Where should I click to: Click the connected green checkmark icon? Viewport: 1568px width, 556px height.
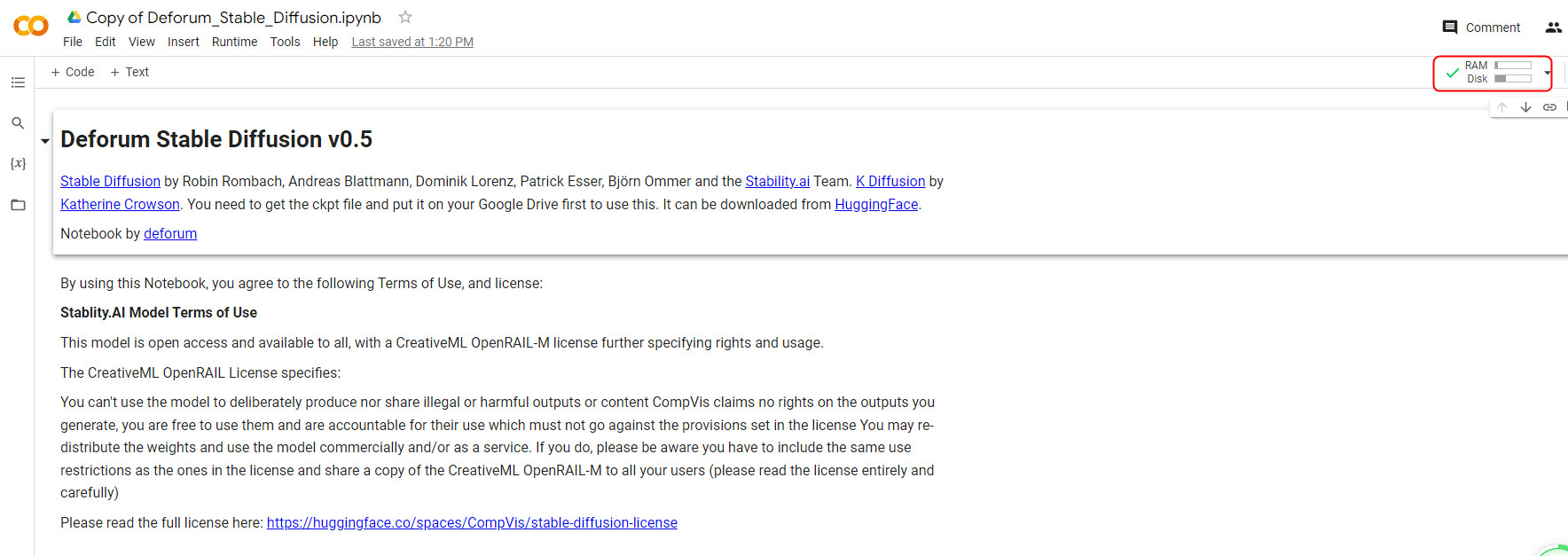click(1453, 73)
